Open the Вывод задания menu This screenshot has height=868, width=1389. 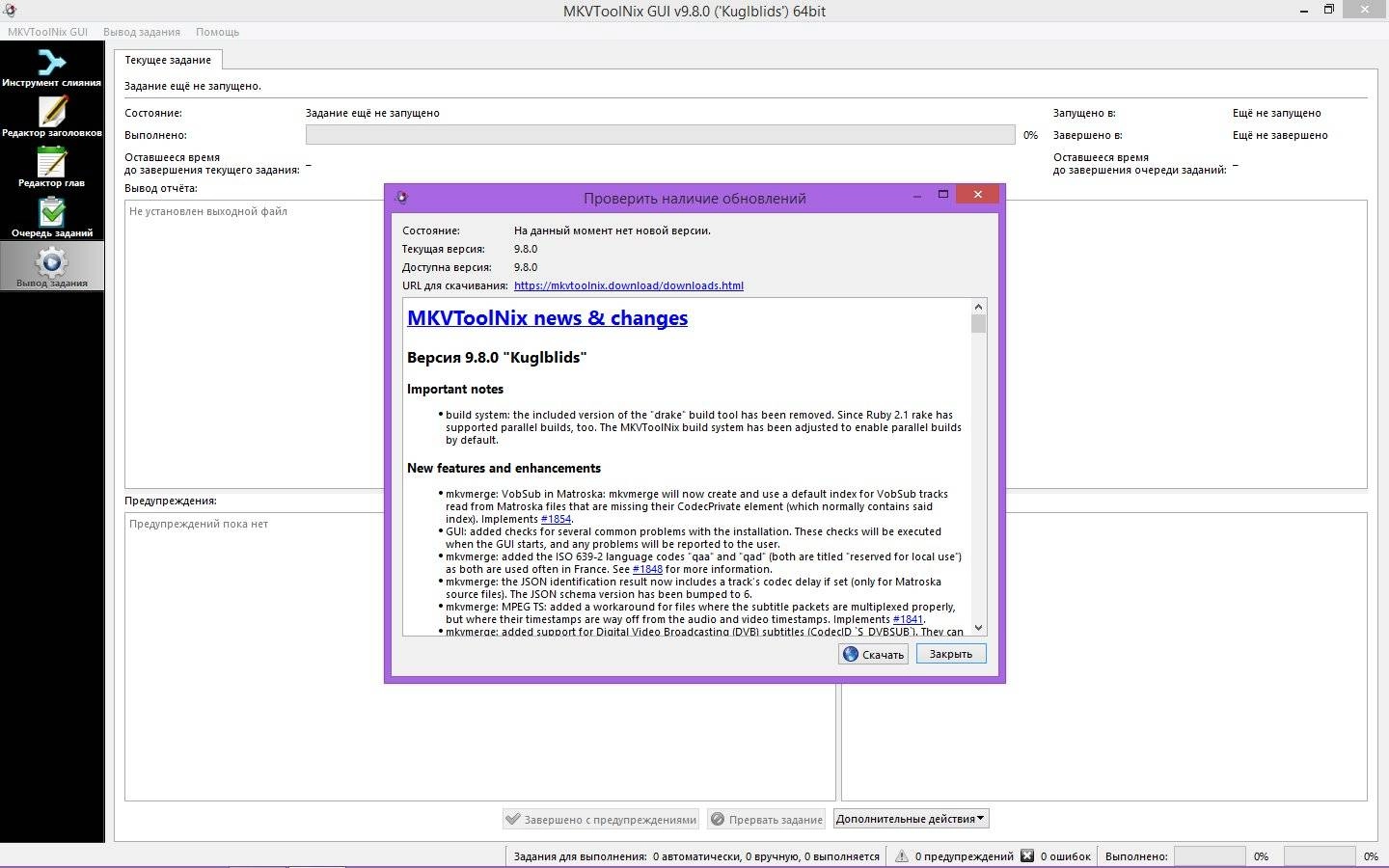(142, 32)
